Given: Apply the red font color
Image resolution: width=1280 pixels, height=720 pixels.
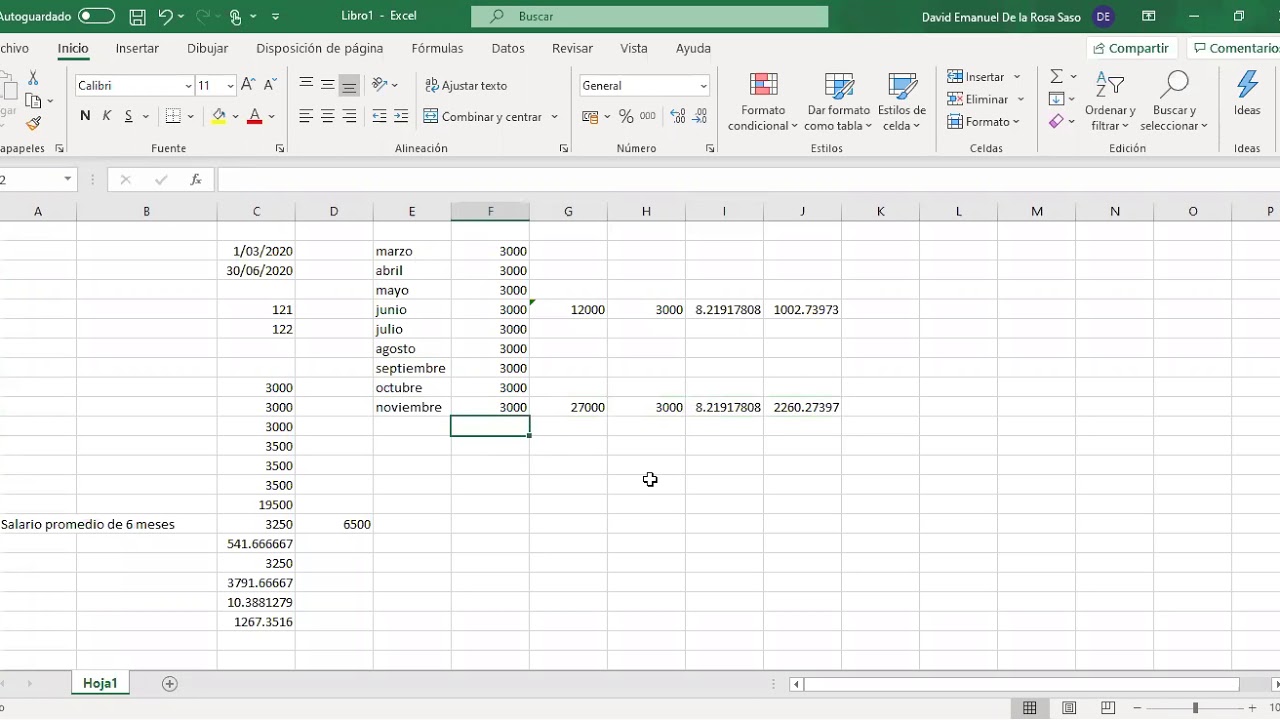Looking at the screenshot, I should click(254, 117).
